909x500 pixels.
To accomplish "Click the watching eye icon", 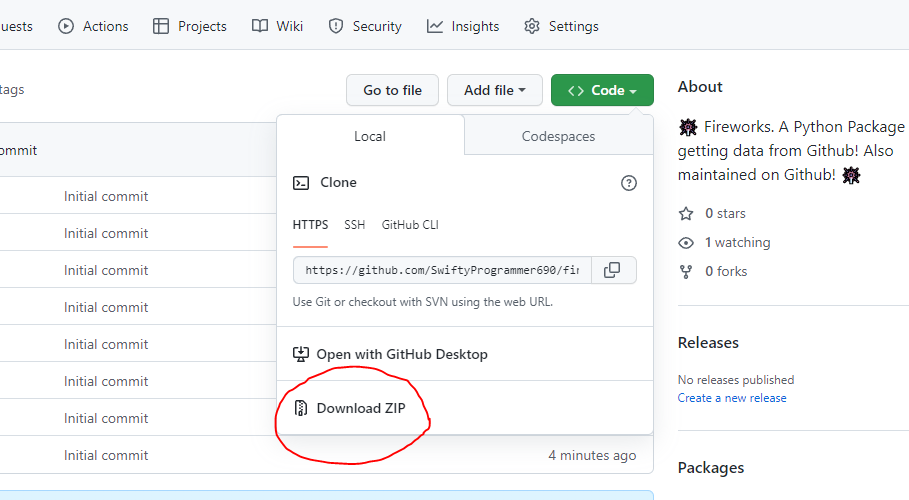I will pyautogui.click(x=686, y=243).
